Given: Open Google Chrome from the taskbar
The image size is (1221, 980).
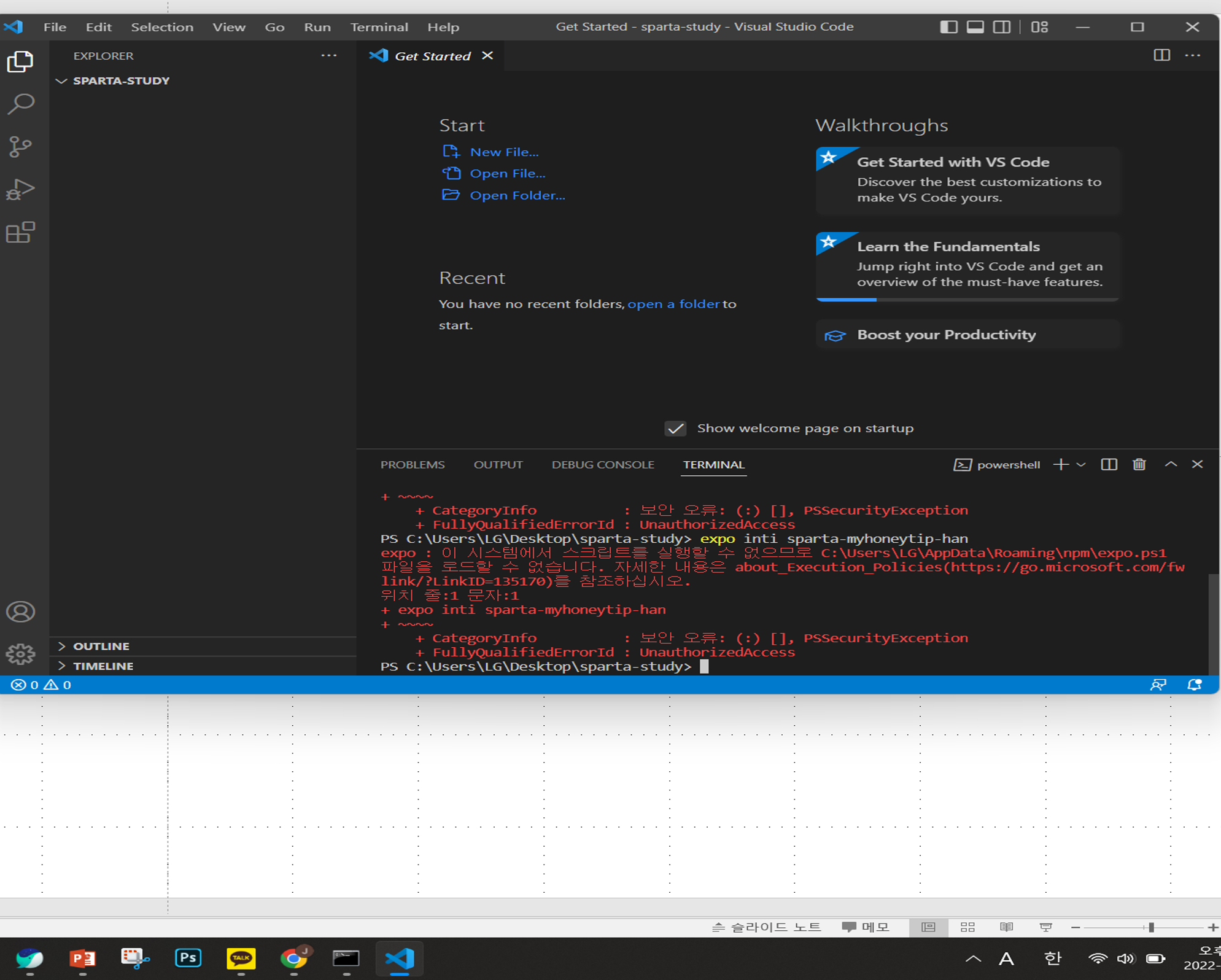Looking at the screenshot, I should pyautogui.click(x=294, y=958).
